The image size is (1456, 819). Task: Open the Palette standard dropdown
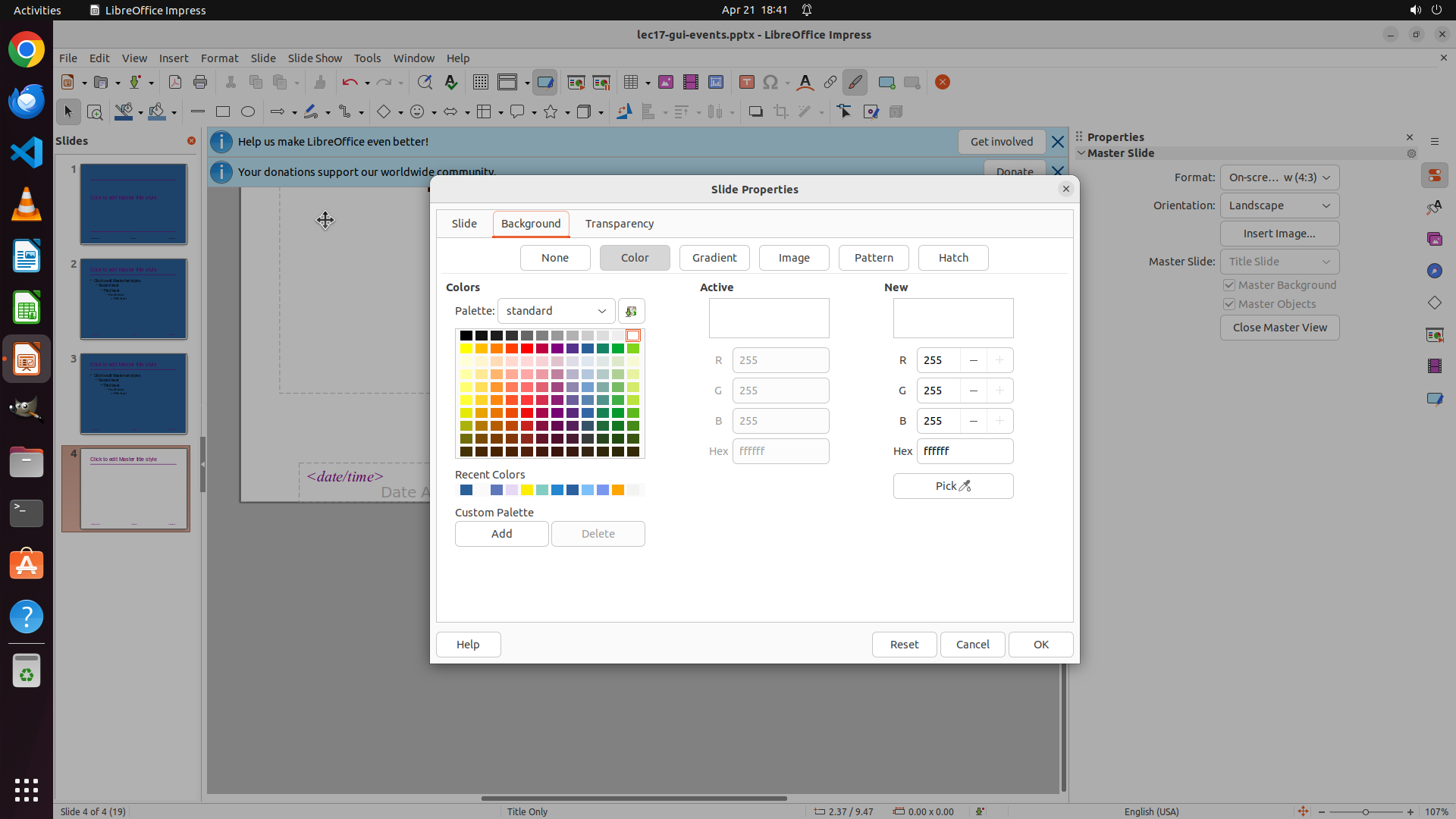point(556,311)
